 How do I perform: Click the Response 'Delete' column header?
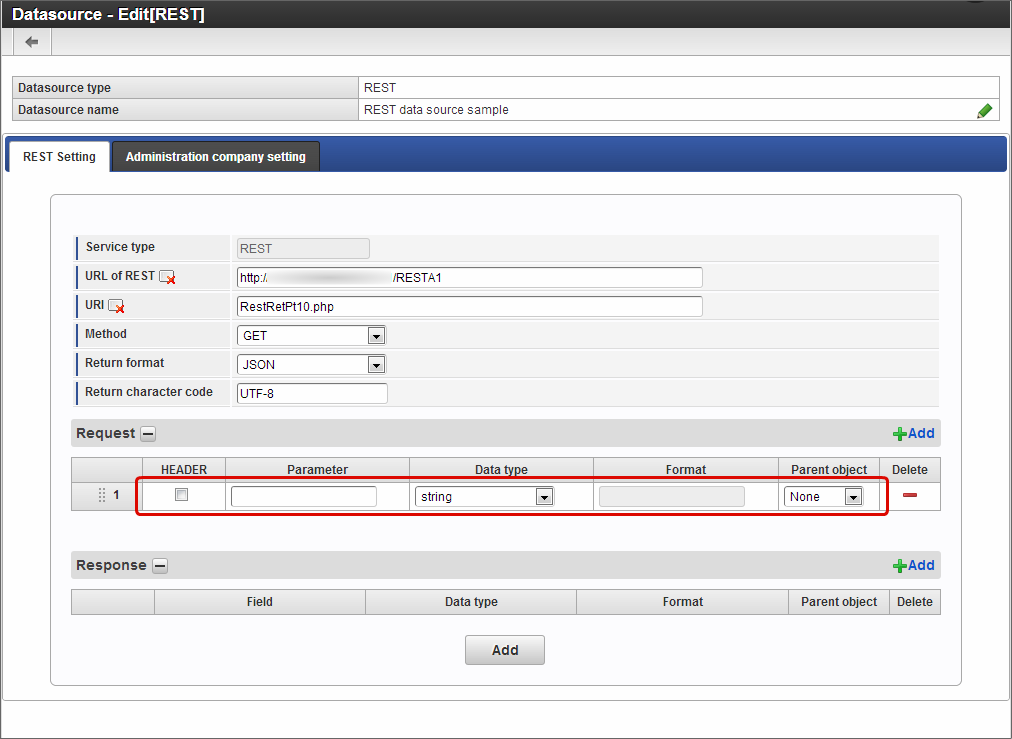click(x=915, y=602)
